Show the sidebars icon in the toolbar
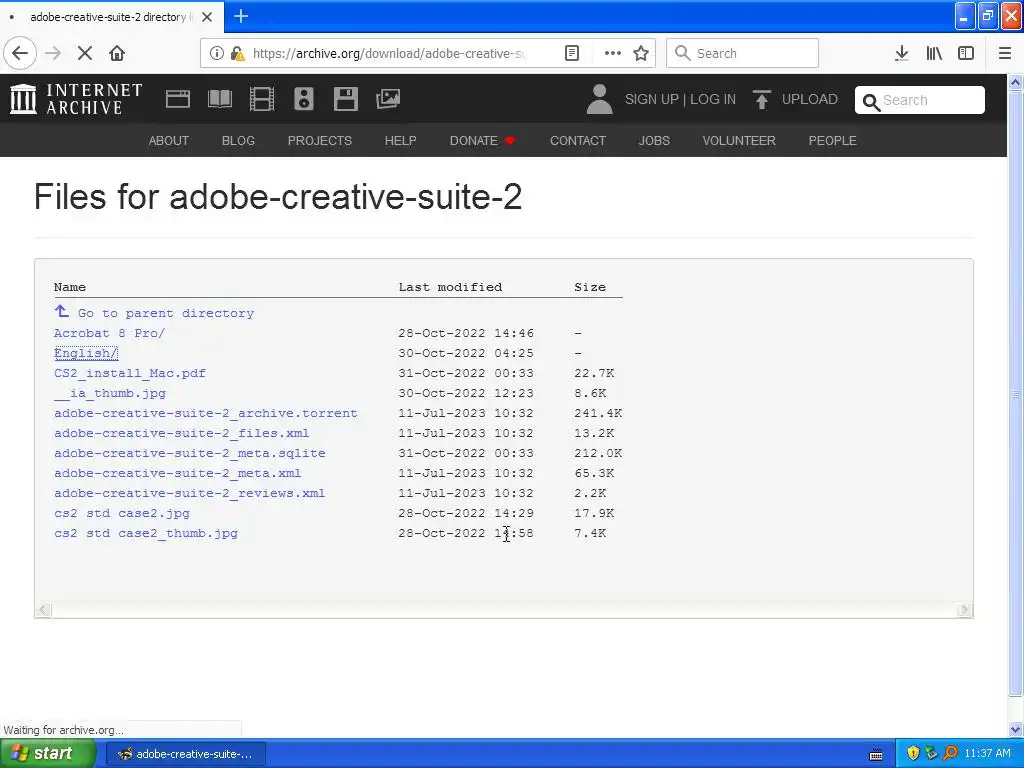This screenshot has height=768, width=1024. 966,53
